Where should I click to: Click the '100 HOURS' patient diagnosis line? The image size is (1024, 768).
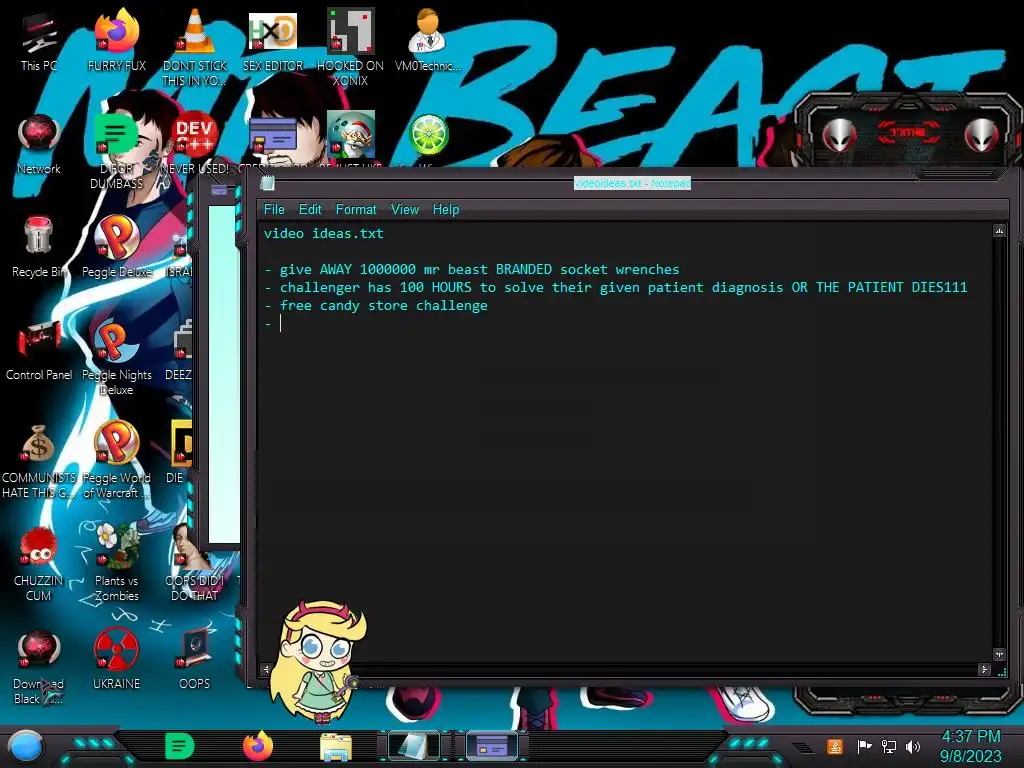tap(615, 287)
